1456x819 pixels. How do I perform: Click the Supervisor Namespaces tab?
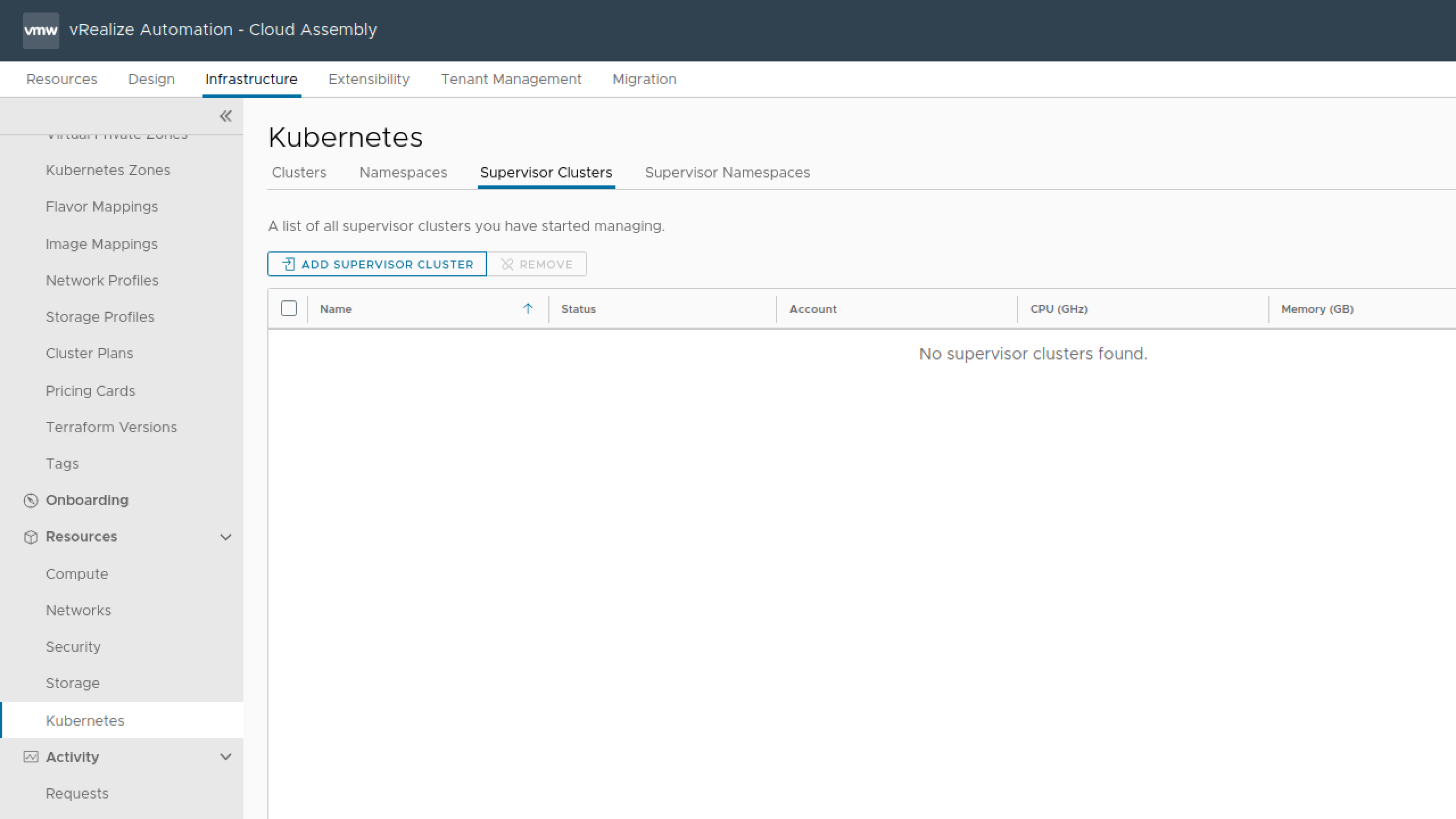727,172
